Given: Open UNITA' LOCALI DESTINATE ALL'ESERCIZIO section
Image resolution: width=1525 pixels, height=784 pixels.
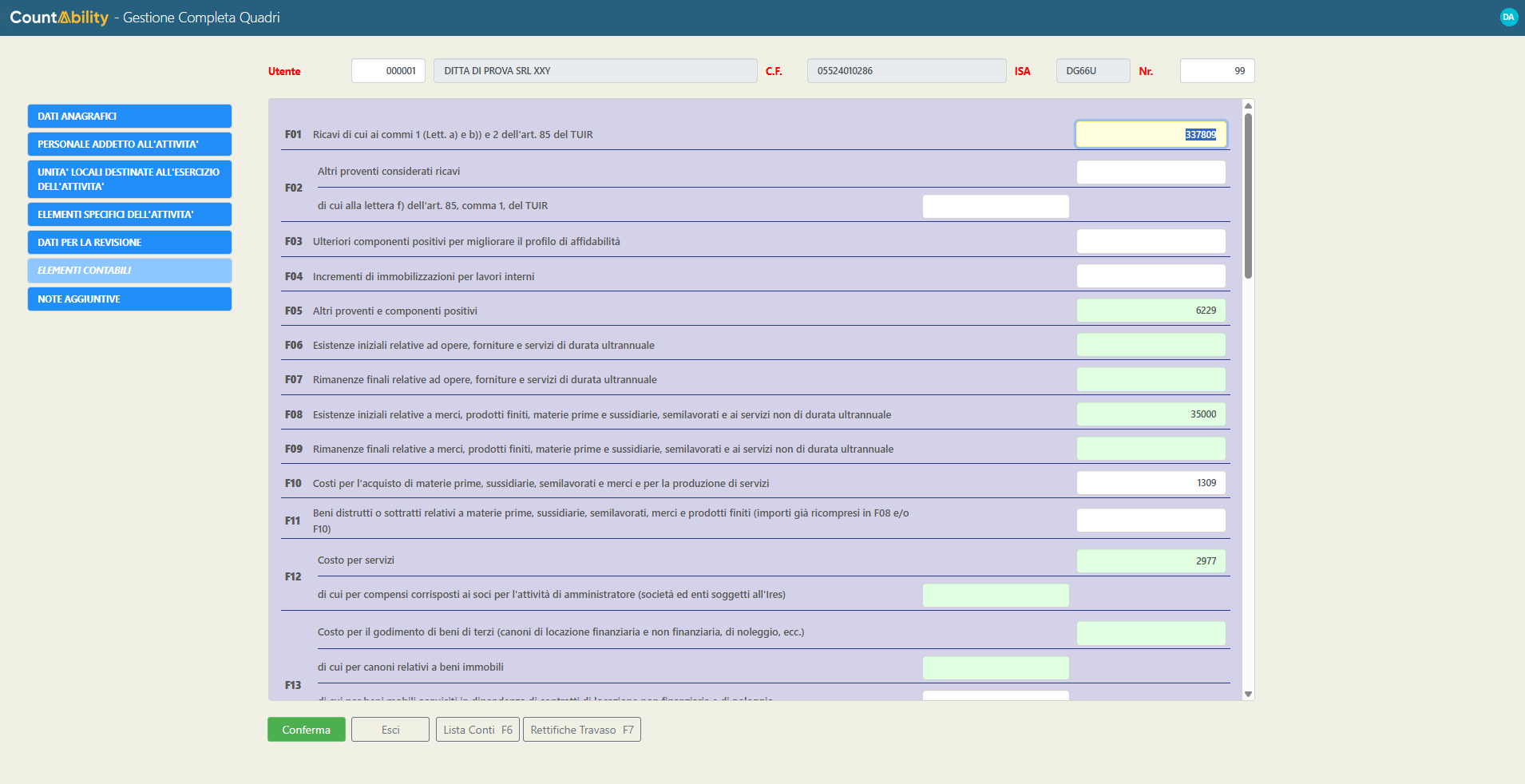Looking at the screenshot, I should (x=129, y=179).
